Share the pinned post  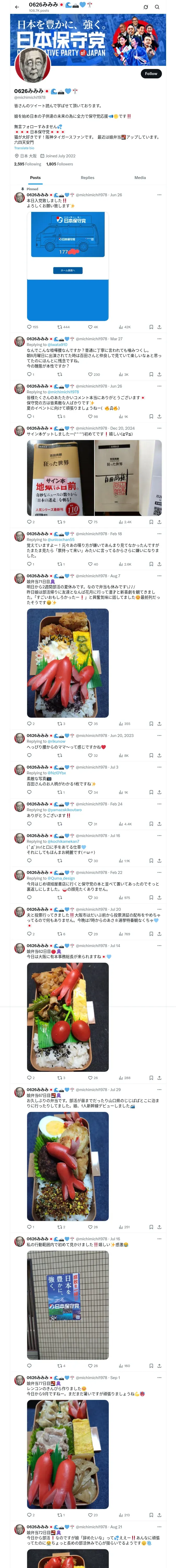click(x=159, y=327)
